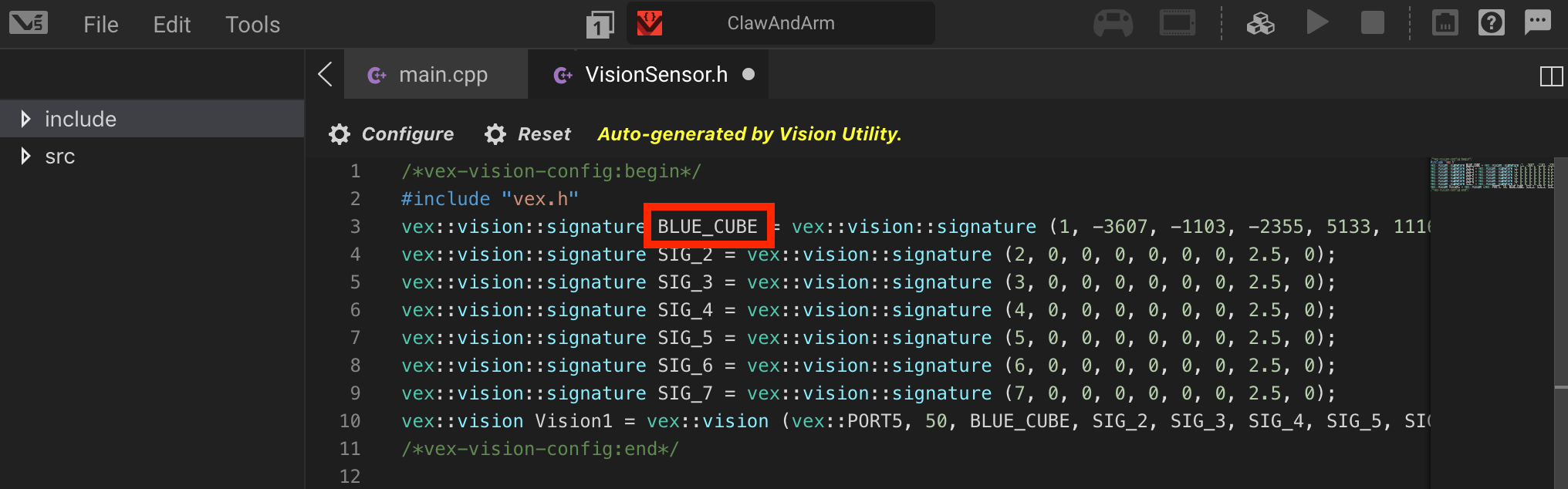Open Configure for the Vision Utility
The height and width of the screenshot is (489, 1568).
click(391, 133)
